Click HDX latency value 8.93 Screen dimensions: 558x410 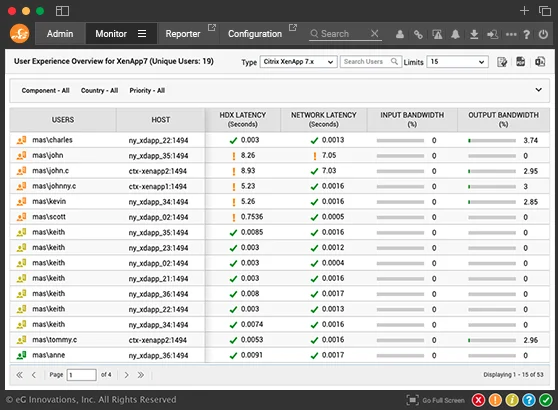[x=248, y=171]
